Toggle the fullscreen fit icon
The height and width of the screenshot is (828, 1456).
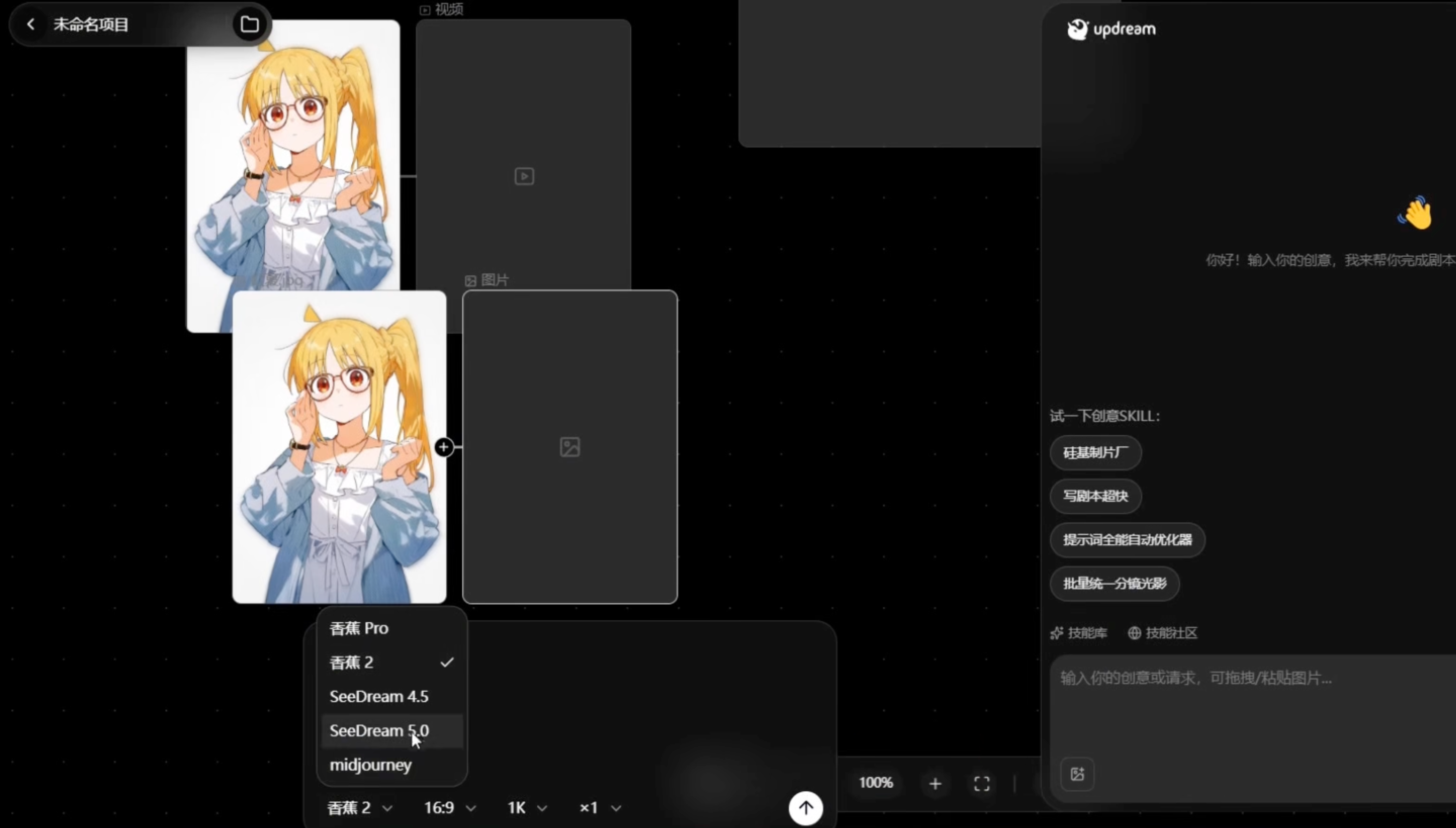point(982,784)
